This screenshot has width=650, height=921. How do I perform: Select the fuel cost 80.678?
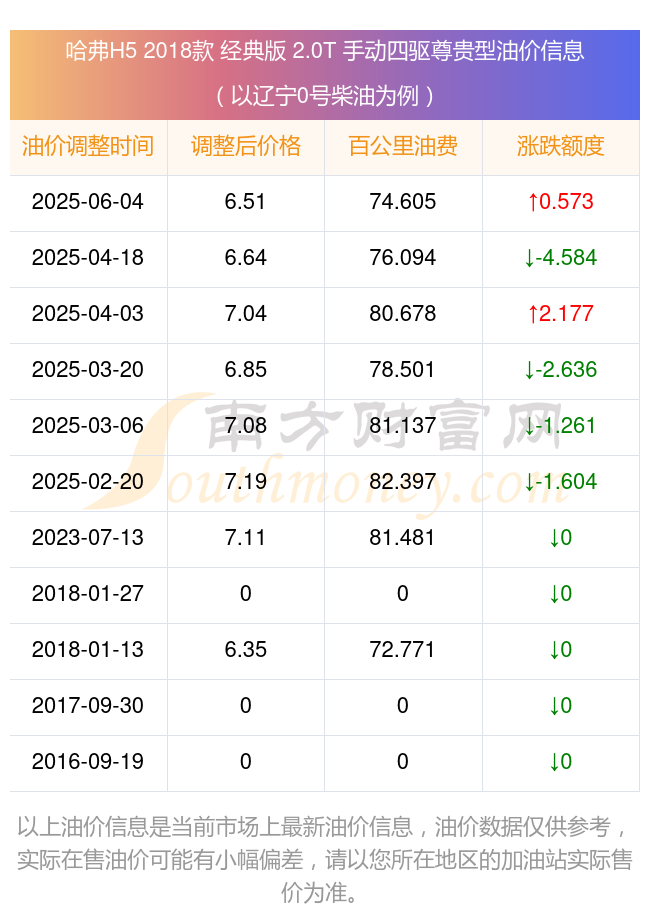click(403, 314)
